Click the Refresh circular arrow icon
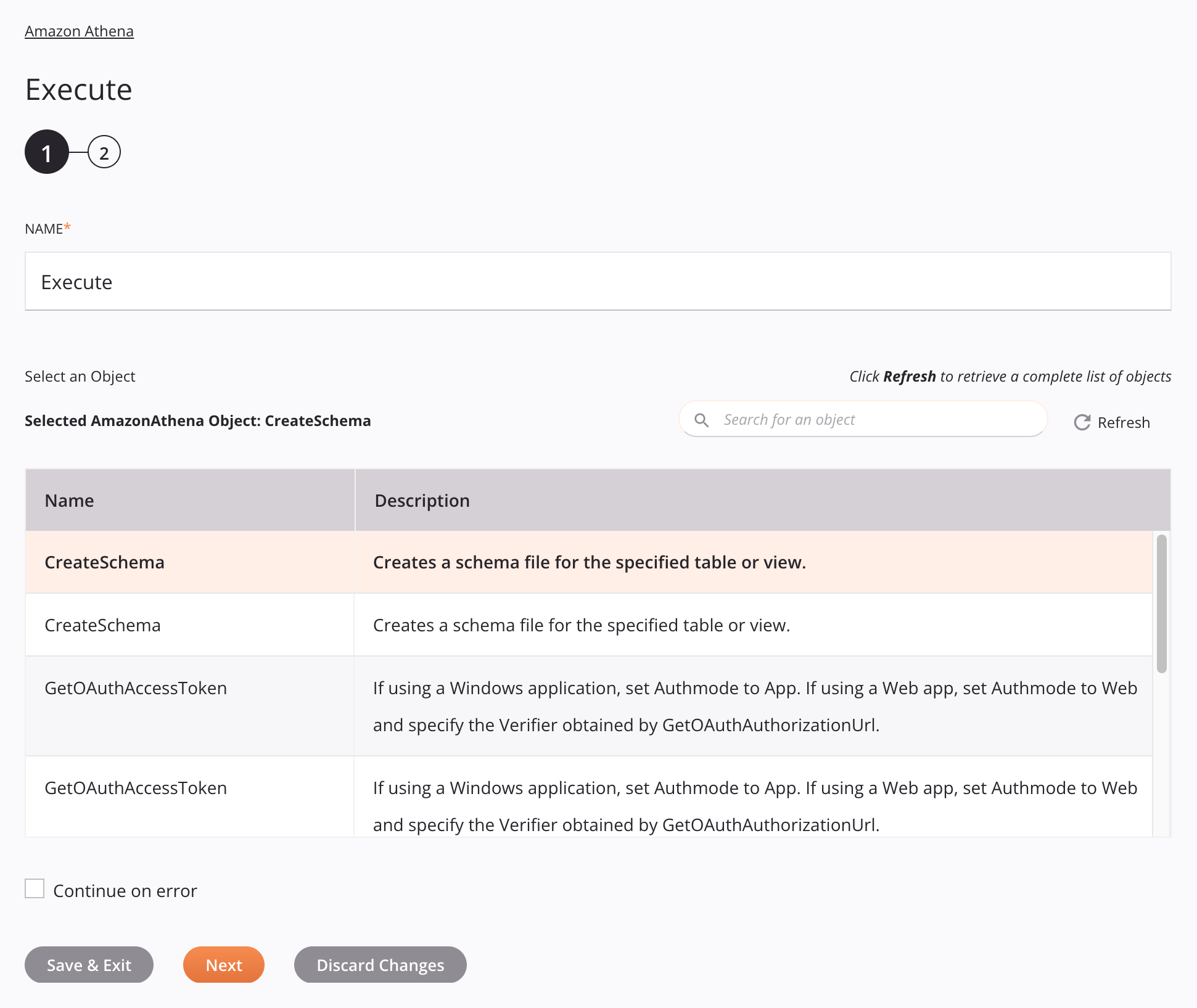Screen dimensions: 1197x1008 click(1082, 422)
